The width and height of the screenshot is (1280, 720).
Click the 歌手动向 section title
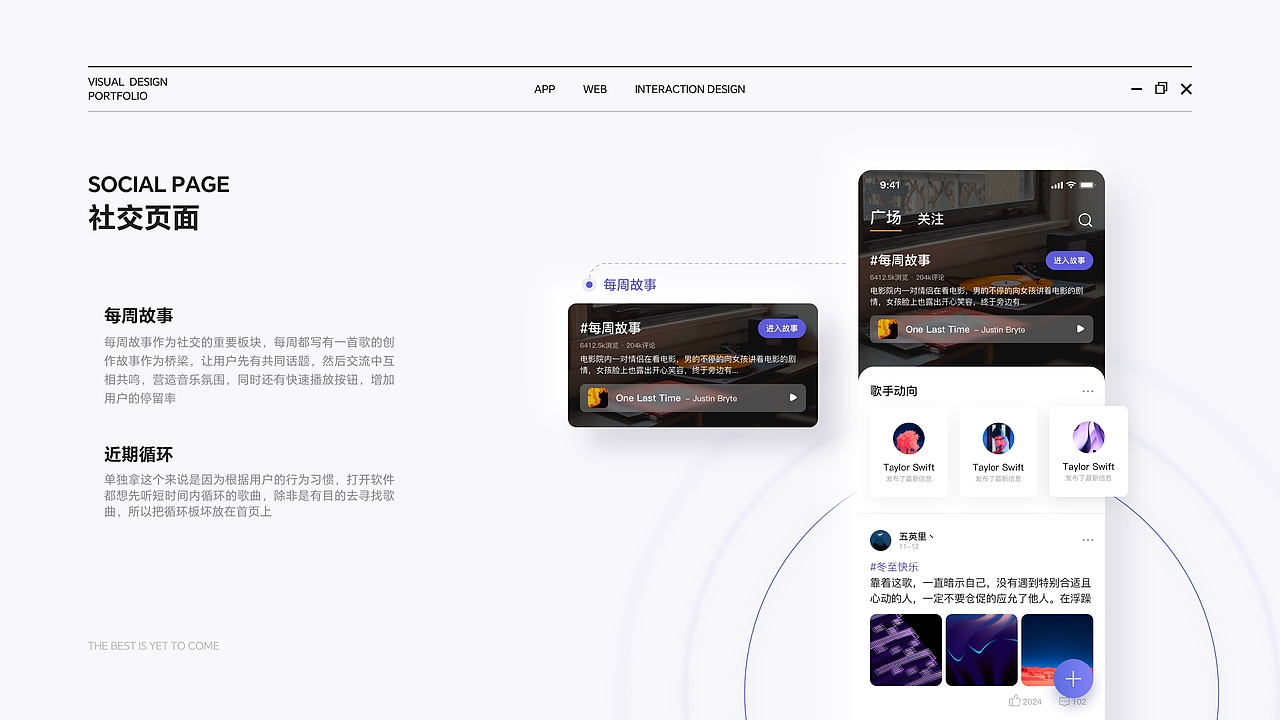click(x=894, y=391)
